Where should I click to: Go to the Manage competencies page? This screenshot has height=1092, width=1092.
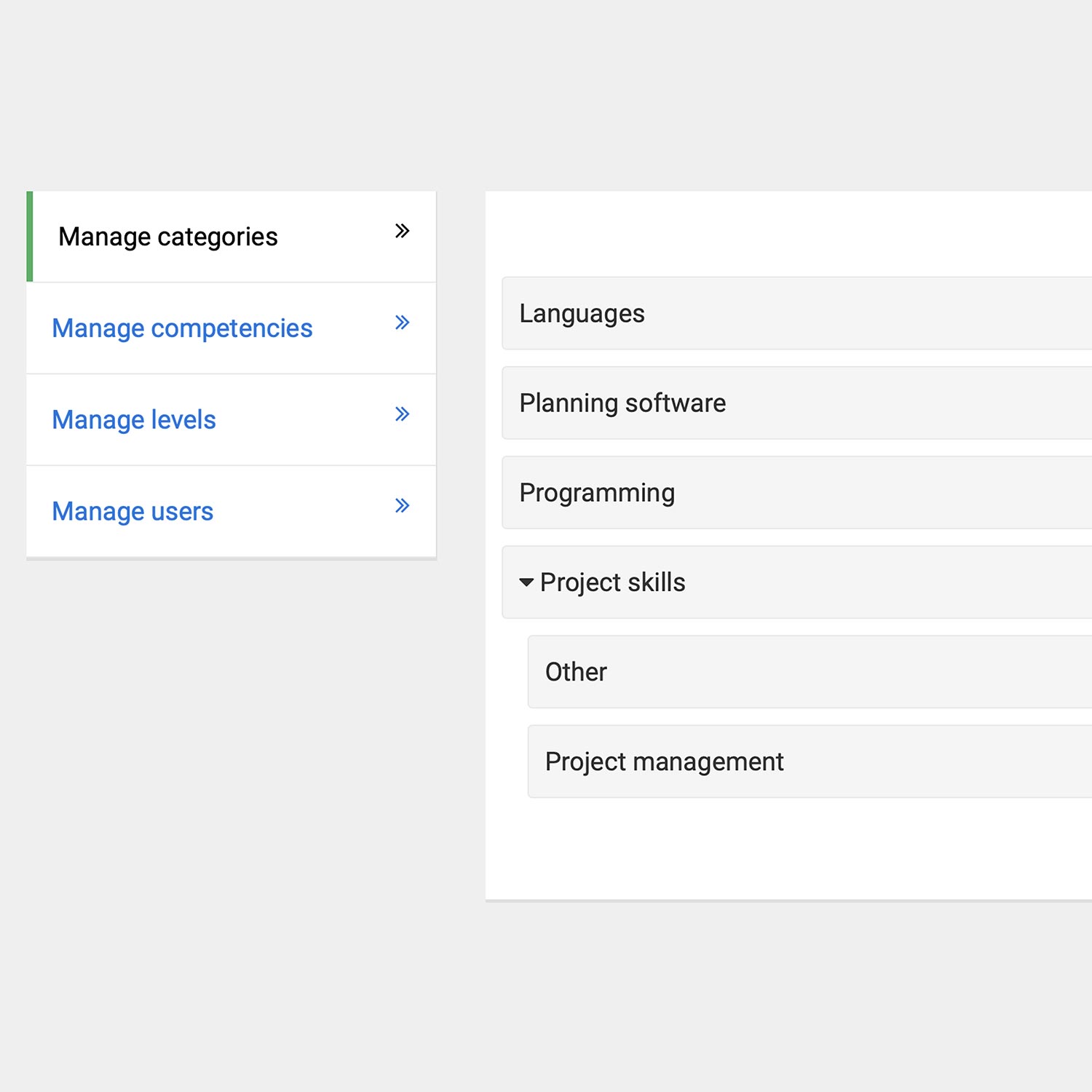click(x=182, y=328)
